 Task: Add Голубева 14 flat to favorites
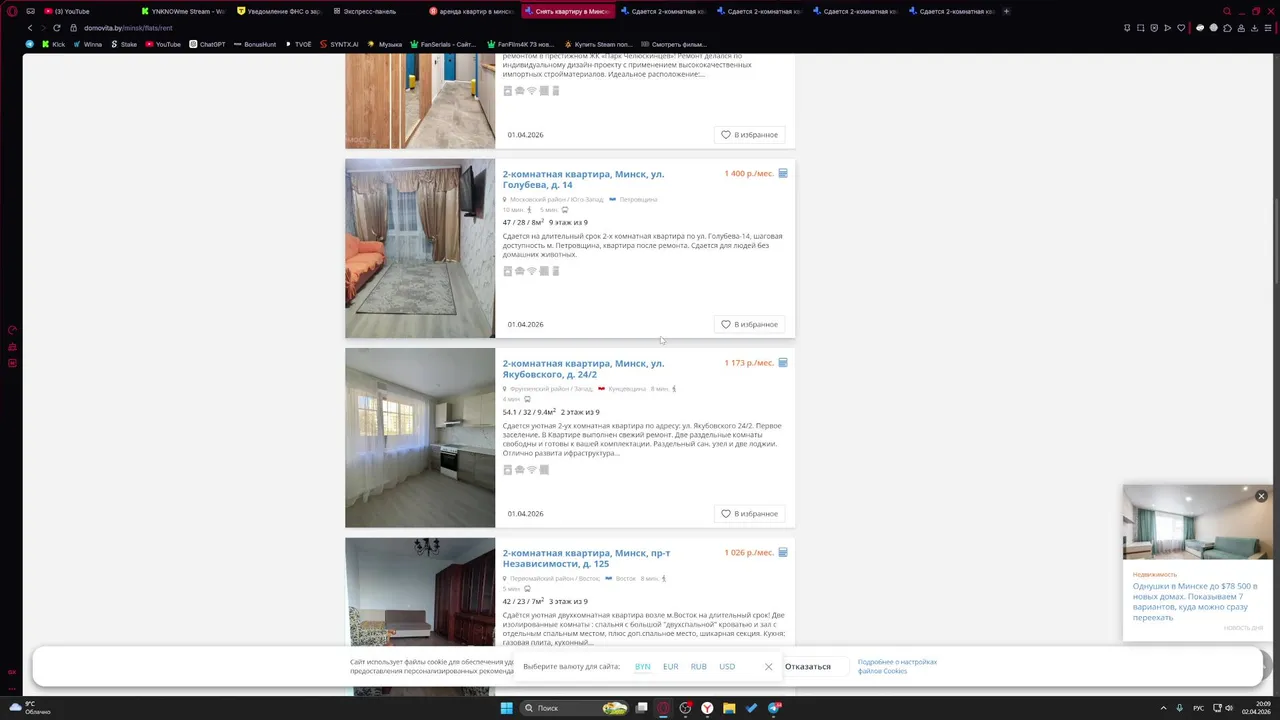[x=750, y=324]
